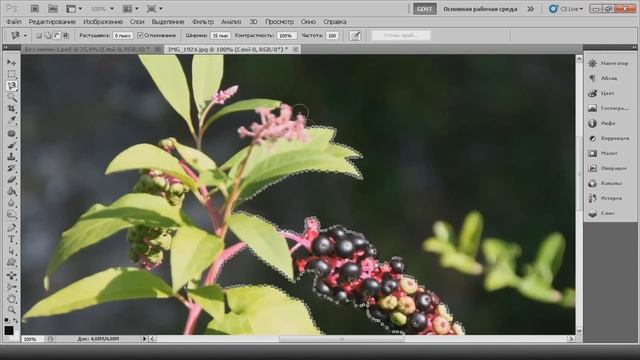Select the 3D Camera Rotate tool

11,287
